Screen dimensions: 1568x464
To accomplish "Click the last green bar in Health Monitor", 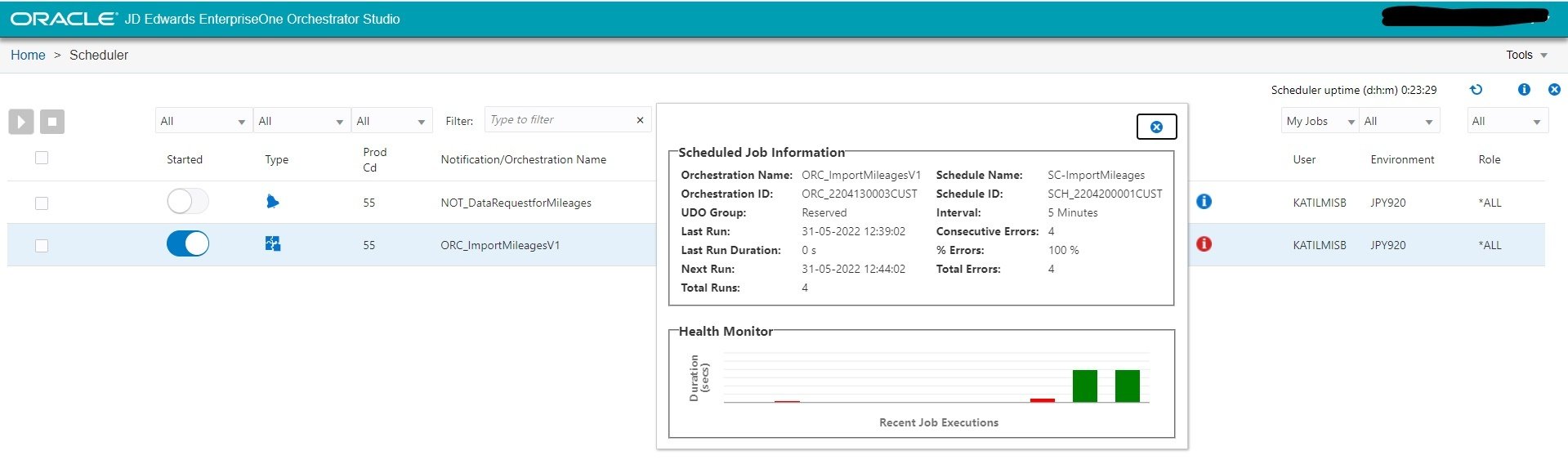I will tap(1127, 386).
